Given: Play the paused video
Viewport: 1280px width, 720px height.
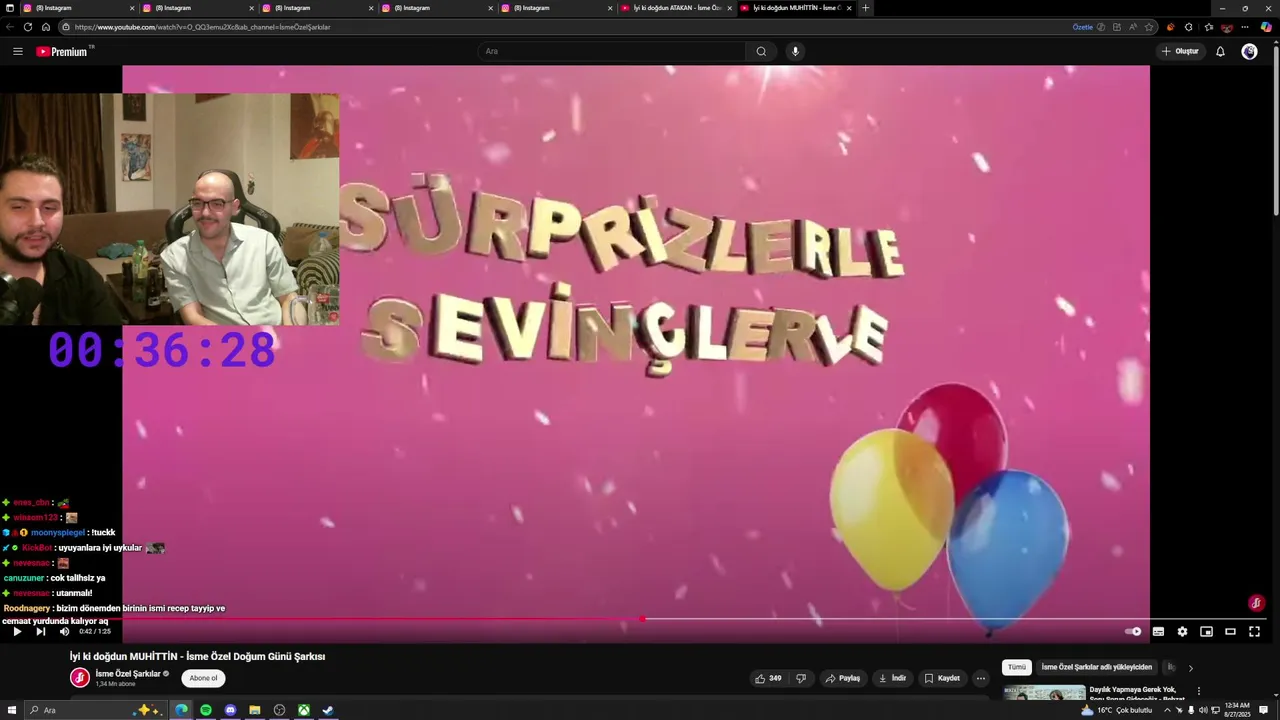Looking at the screenshot, I should [x=17, y=631].
